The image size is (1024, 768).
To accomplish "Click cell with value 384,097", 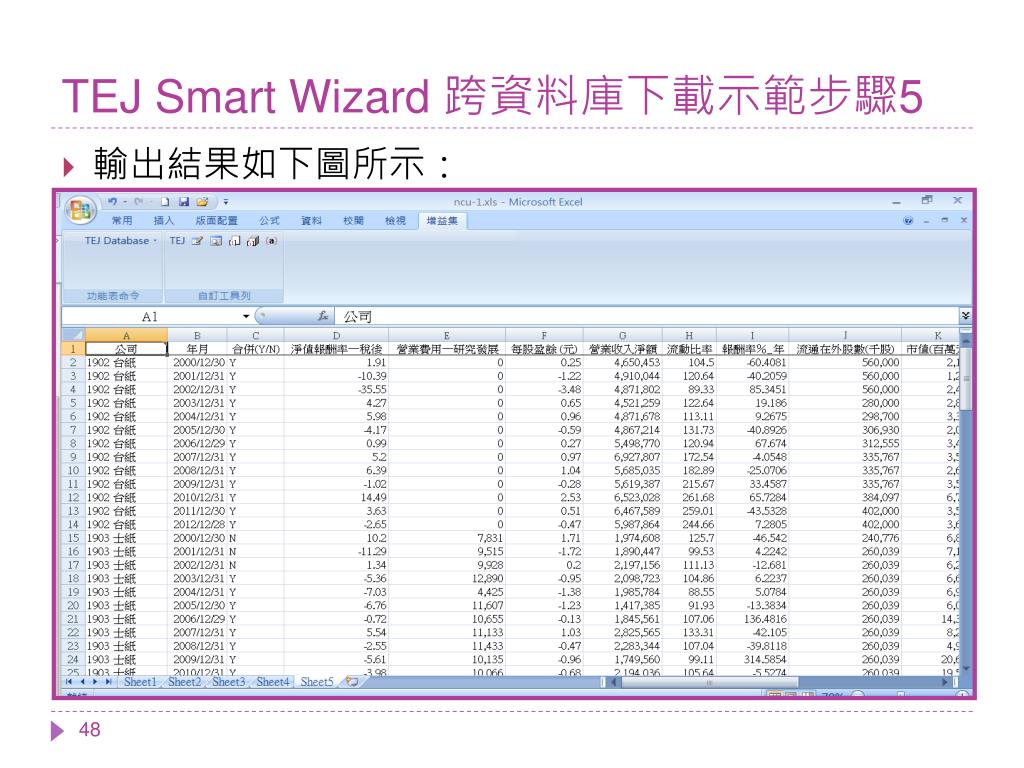I will (x=845, y=497).
